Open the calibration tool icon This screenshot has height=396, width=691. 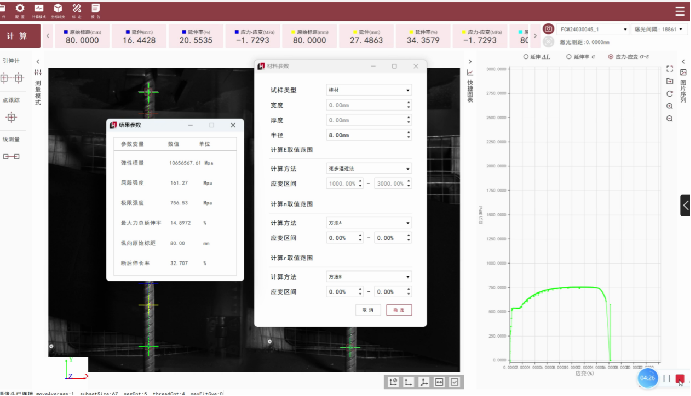click(x=77, y=8)
